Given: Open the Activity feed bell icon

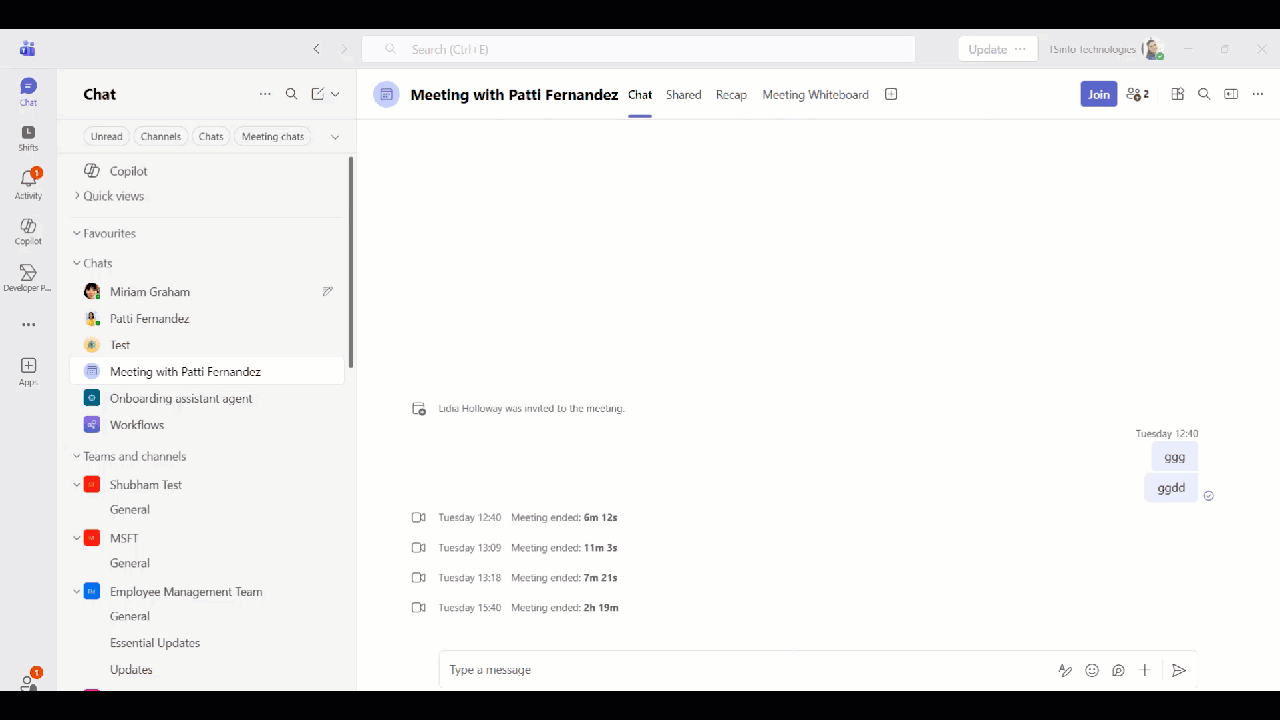Looking at the screenshot, I should click(x=28, y=184).
